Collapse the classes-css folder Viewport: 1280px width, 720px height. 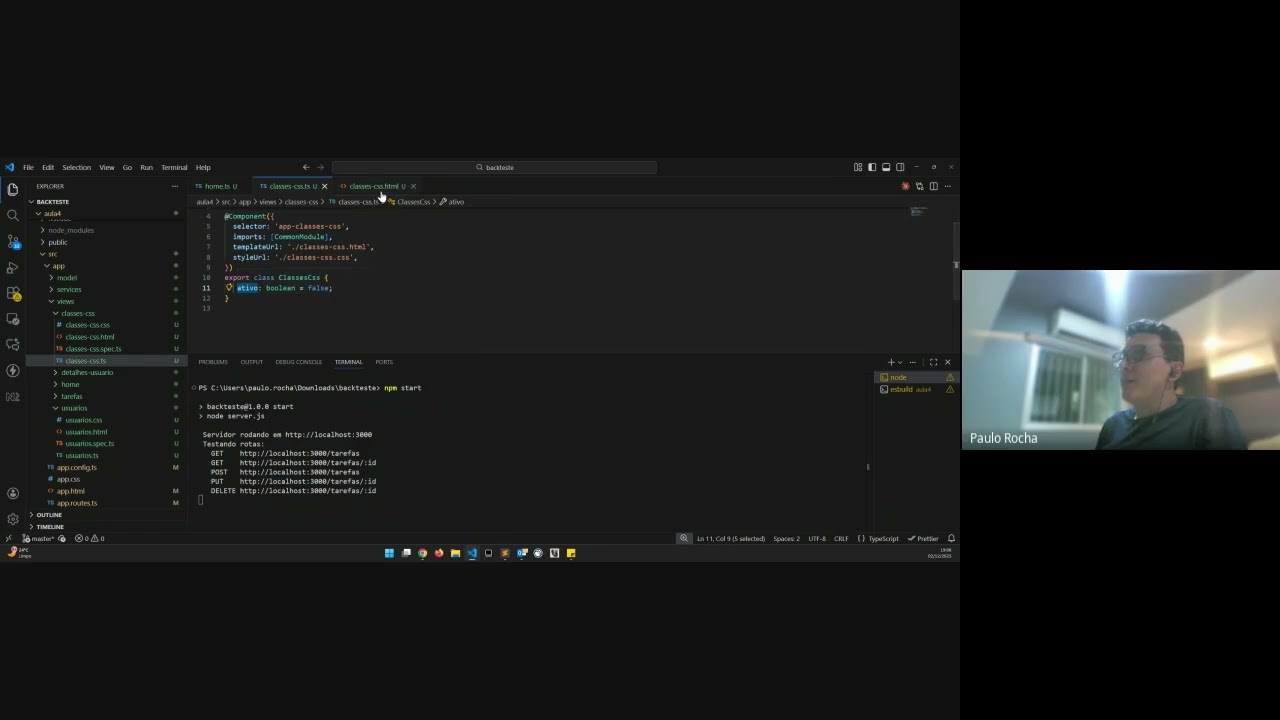click(x=105, y=313)
